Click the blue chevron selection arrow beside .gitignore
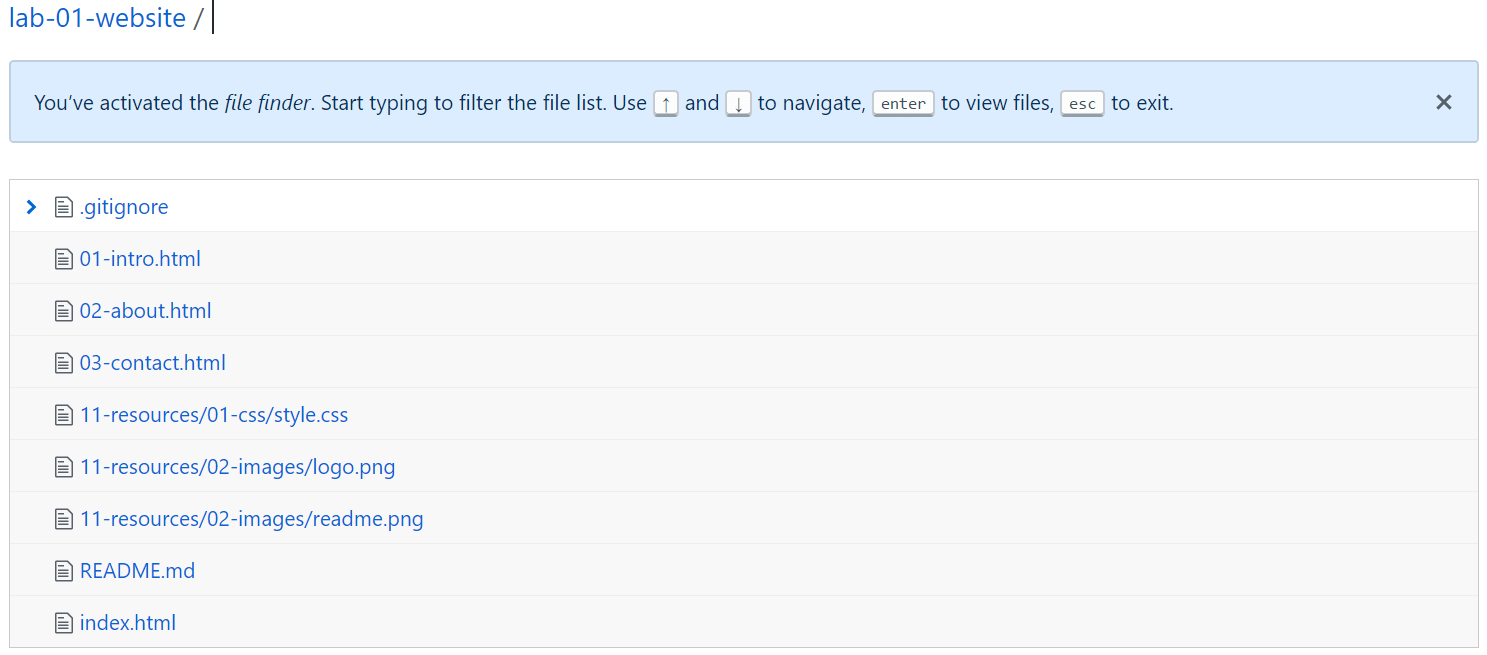Screen dimensions: 1487x655 pyautogui.click(x=31, y=207)
